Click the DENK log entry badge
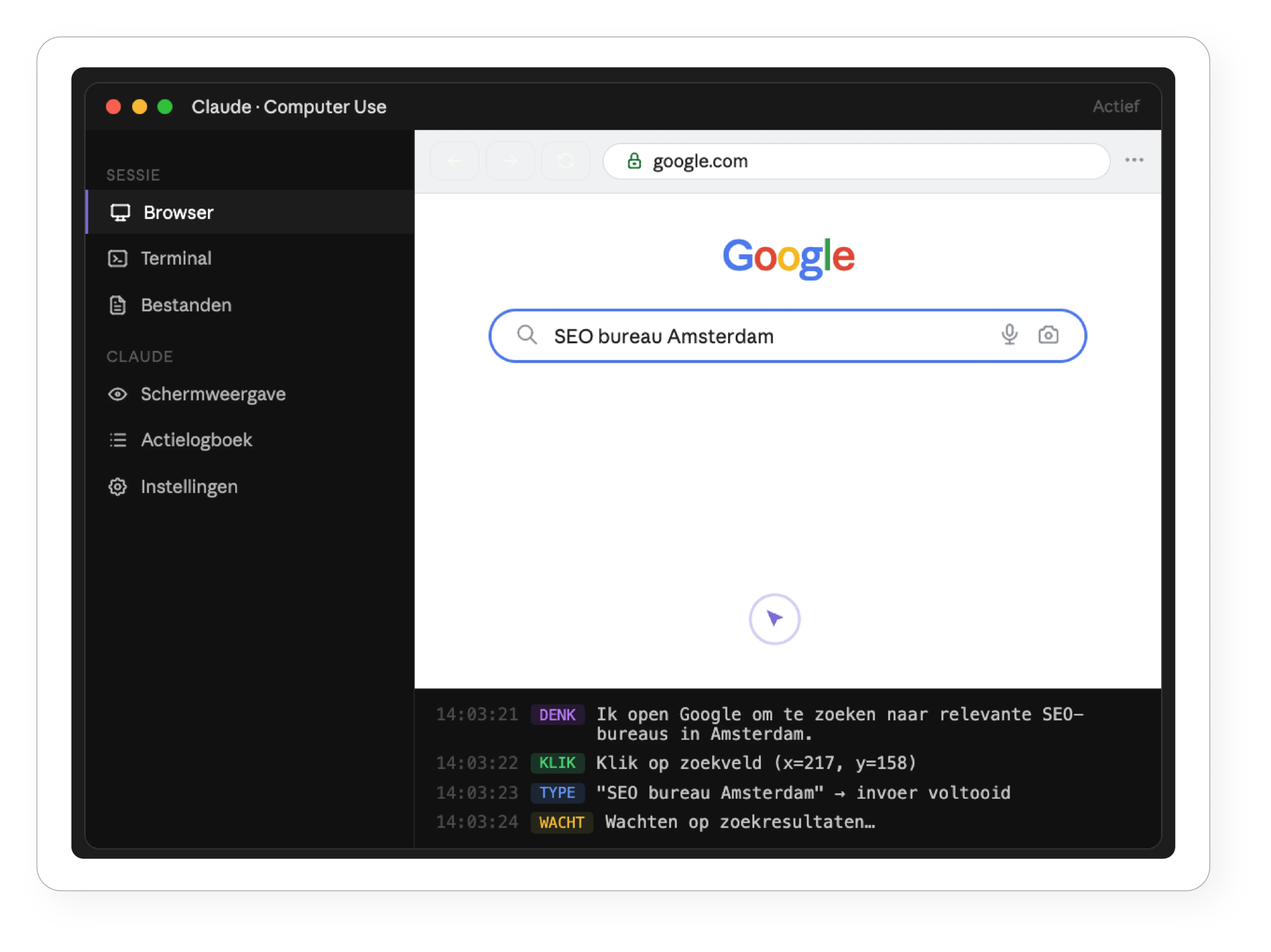This screenshot has height=952, width=1271. (x=558, y=715)
